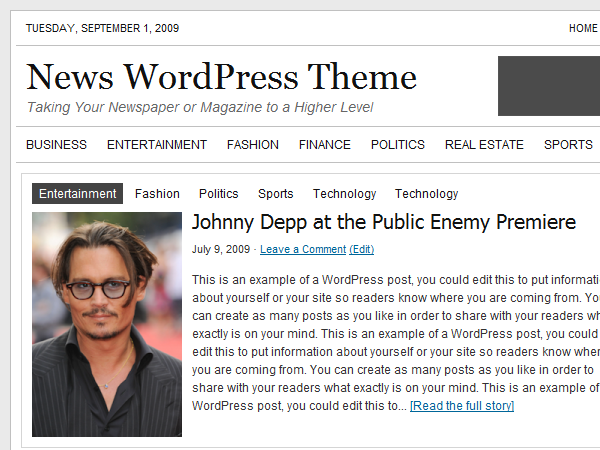The width and height of the screenshot is (600, 450).
Task: Click the Leave a Comment link
Action: 303,249
